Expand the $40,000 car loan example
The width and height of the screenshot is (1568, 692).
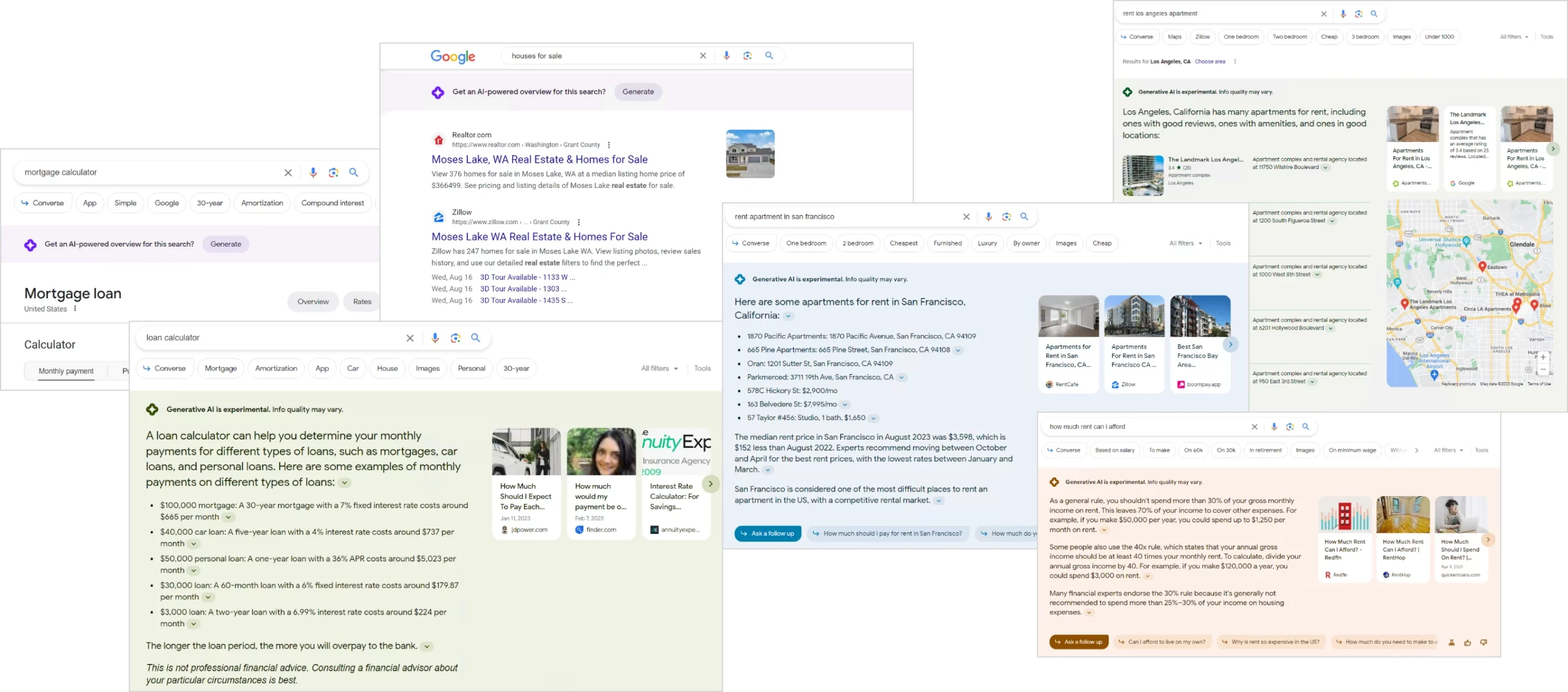pos(194,544)
